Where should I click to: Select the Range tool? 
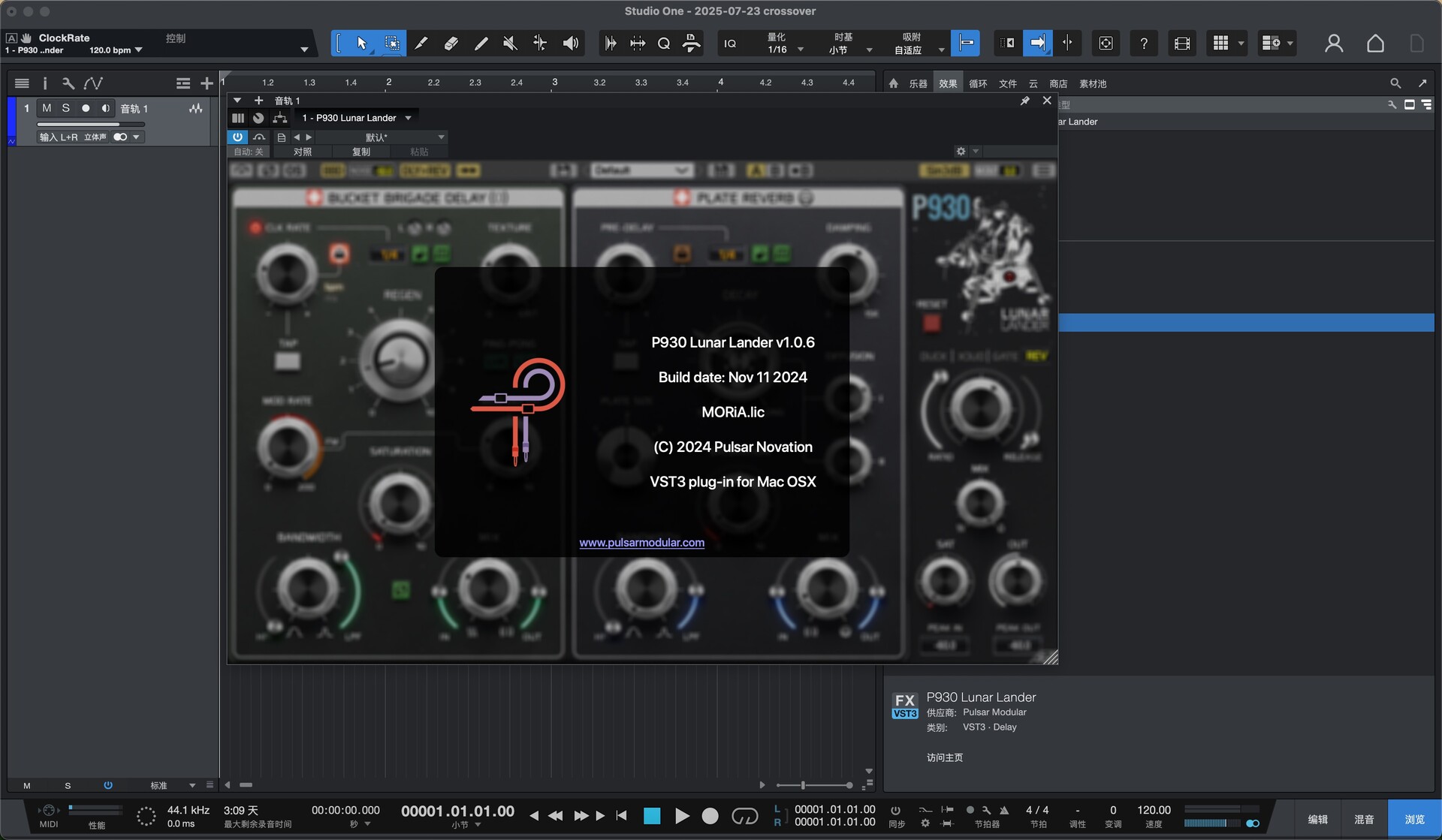[391, 44]
